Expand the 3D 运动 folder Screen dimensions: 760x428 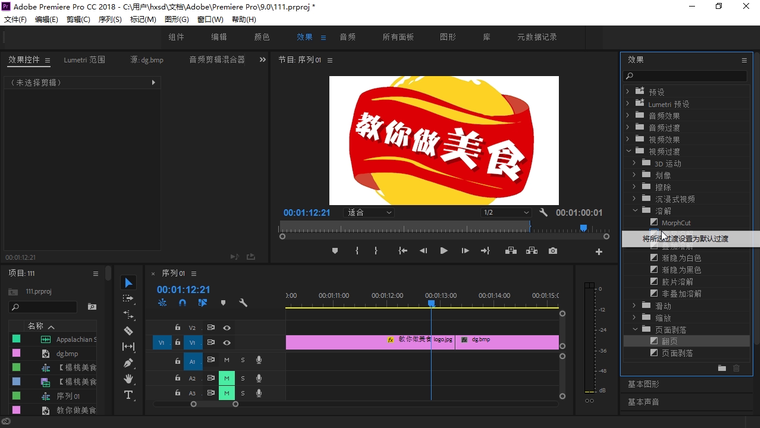pos(635,163)
